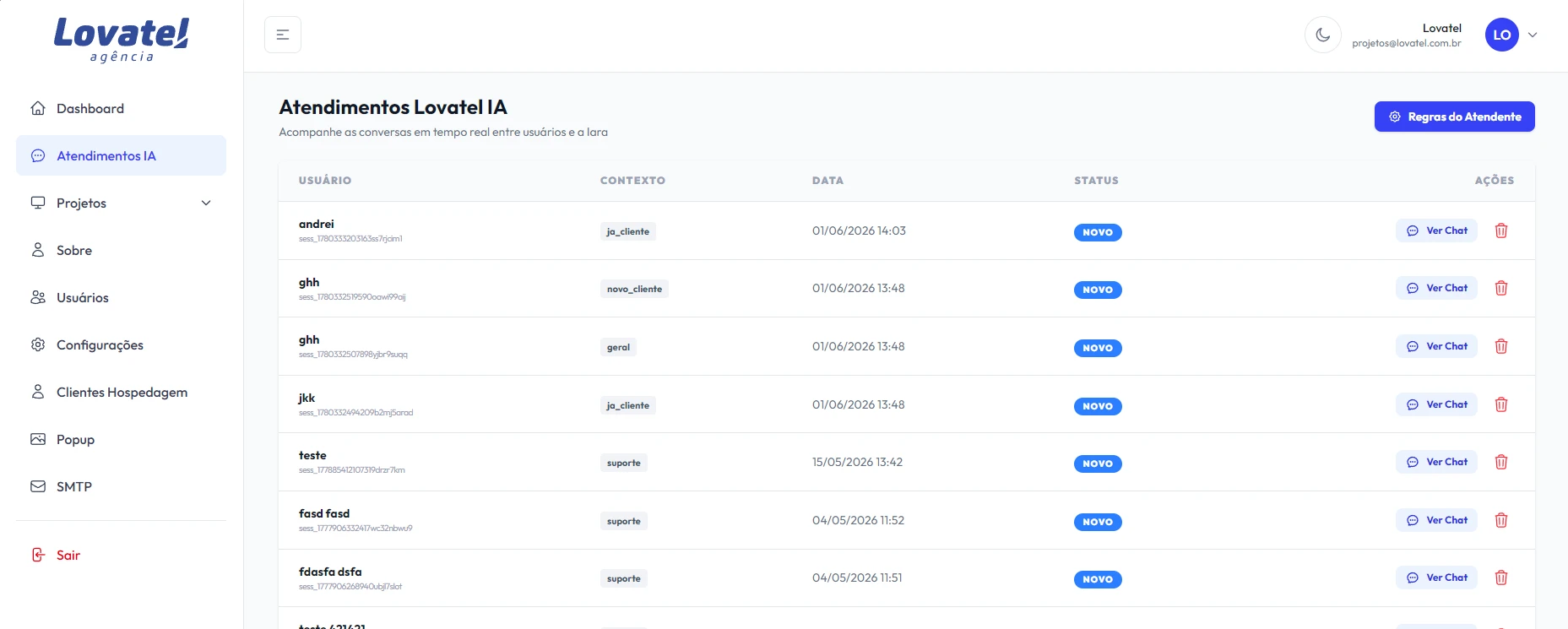Screen dimensions: 1568x629
Task: Click NOVO badge in teste row
Action: tap(1098, 464)
